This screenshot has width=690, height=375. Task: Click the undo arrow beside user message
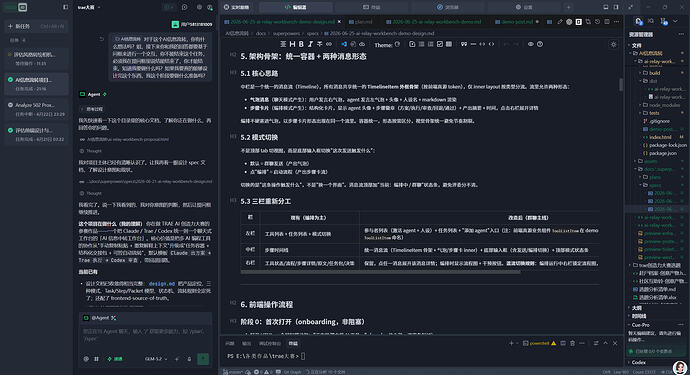(102, 39)
